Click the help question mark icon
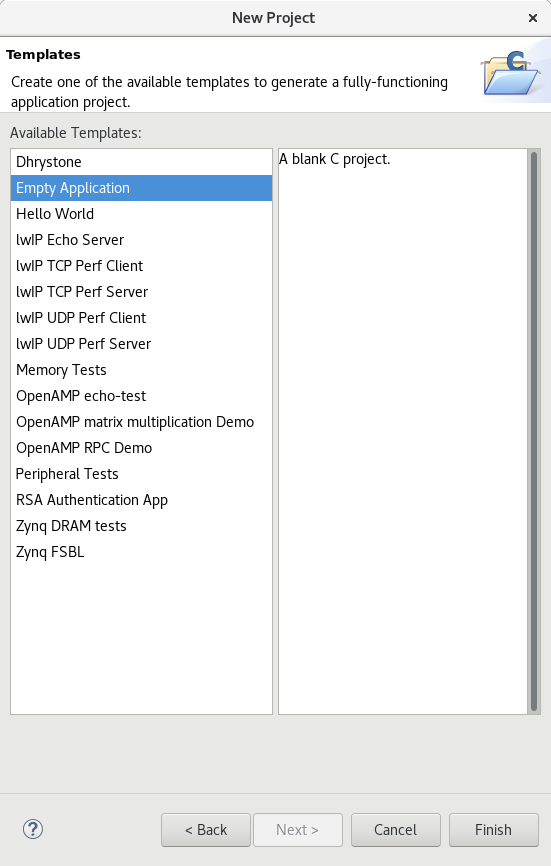 33,829
